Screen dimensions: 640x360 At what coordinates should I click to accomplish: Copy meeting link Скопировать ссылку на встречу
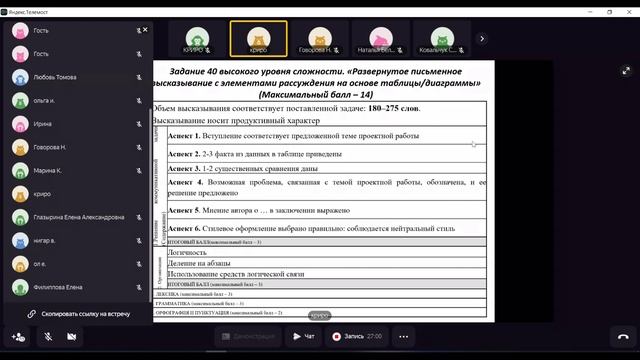point(79,314)
